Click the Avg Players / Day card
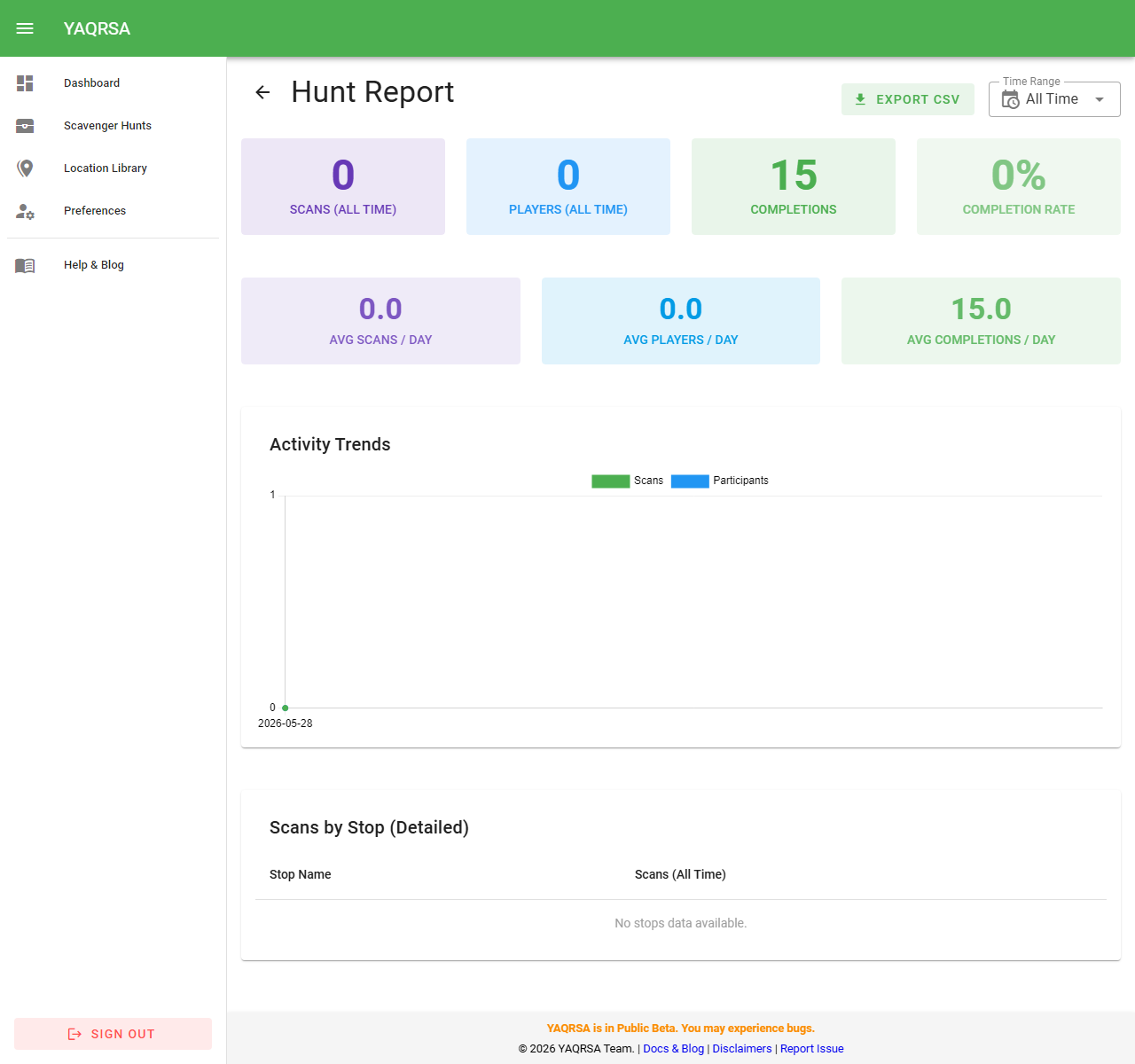This screenshot has width=1135, height=1064. pyautogui.click(x=681, y=321)
